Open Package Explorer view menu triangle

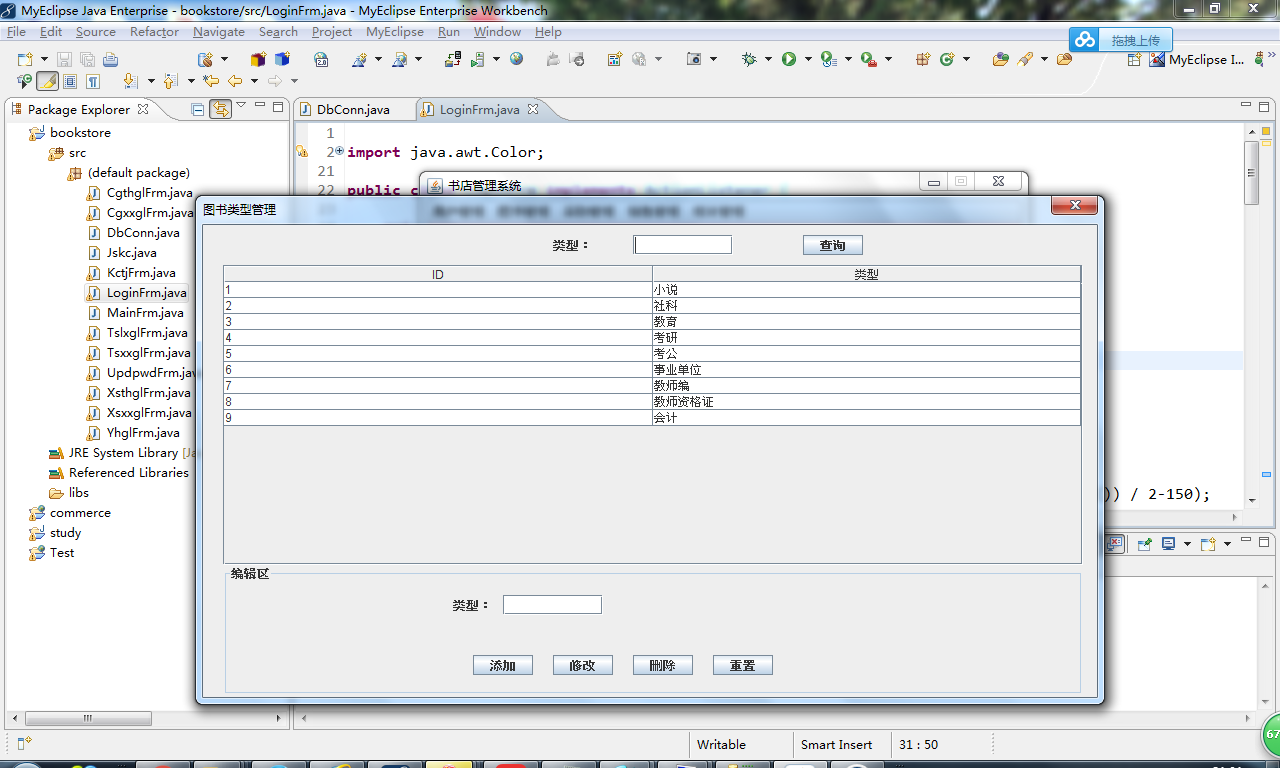point(241,106)
